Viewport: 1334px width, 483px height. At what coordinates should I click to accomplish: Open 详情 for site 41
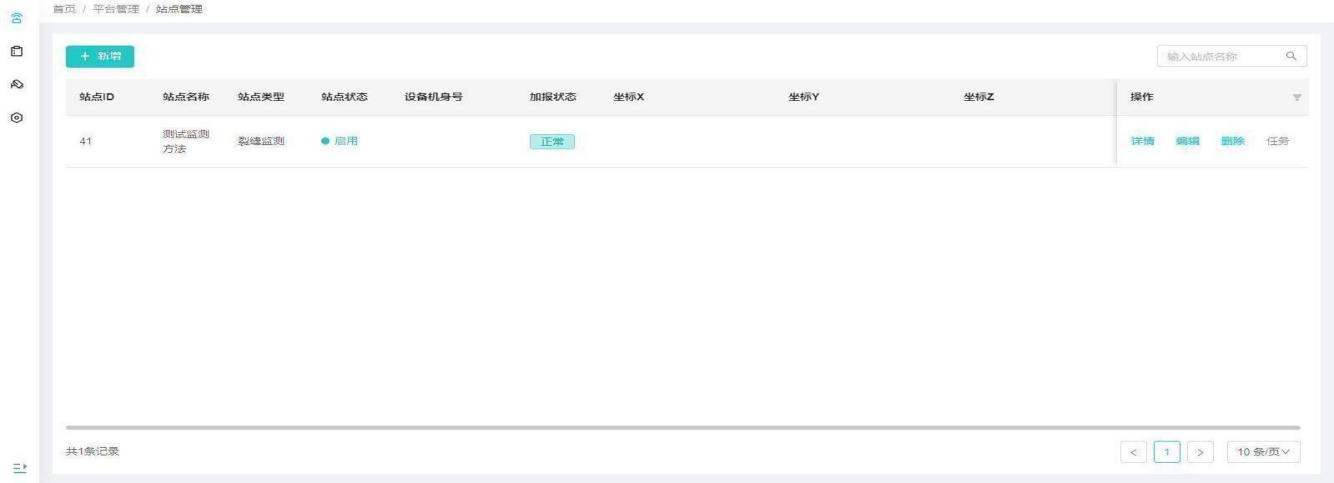[1142, 141]
